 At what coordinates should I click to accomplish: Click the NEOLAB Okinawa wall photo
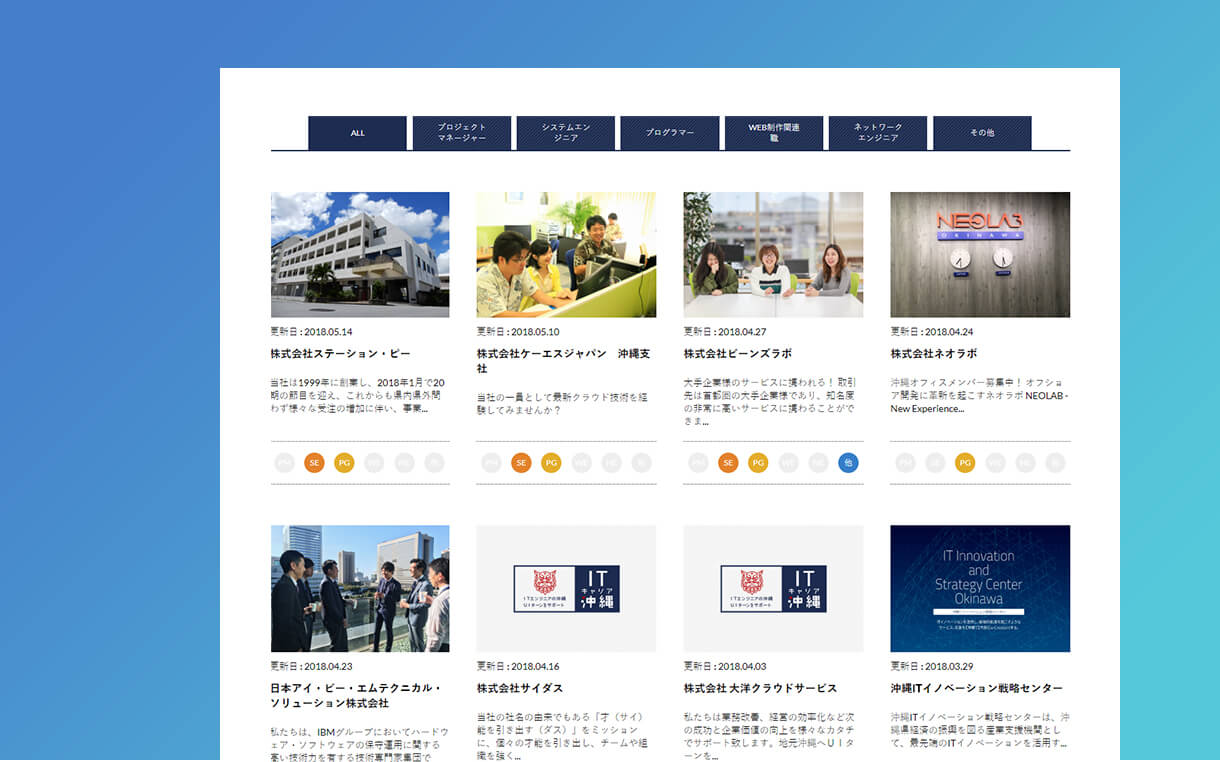point(980,255)
